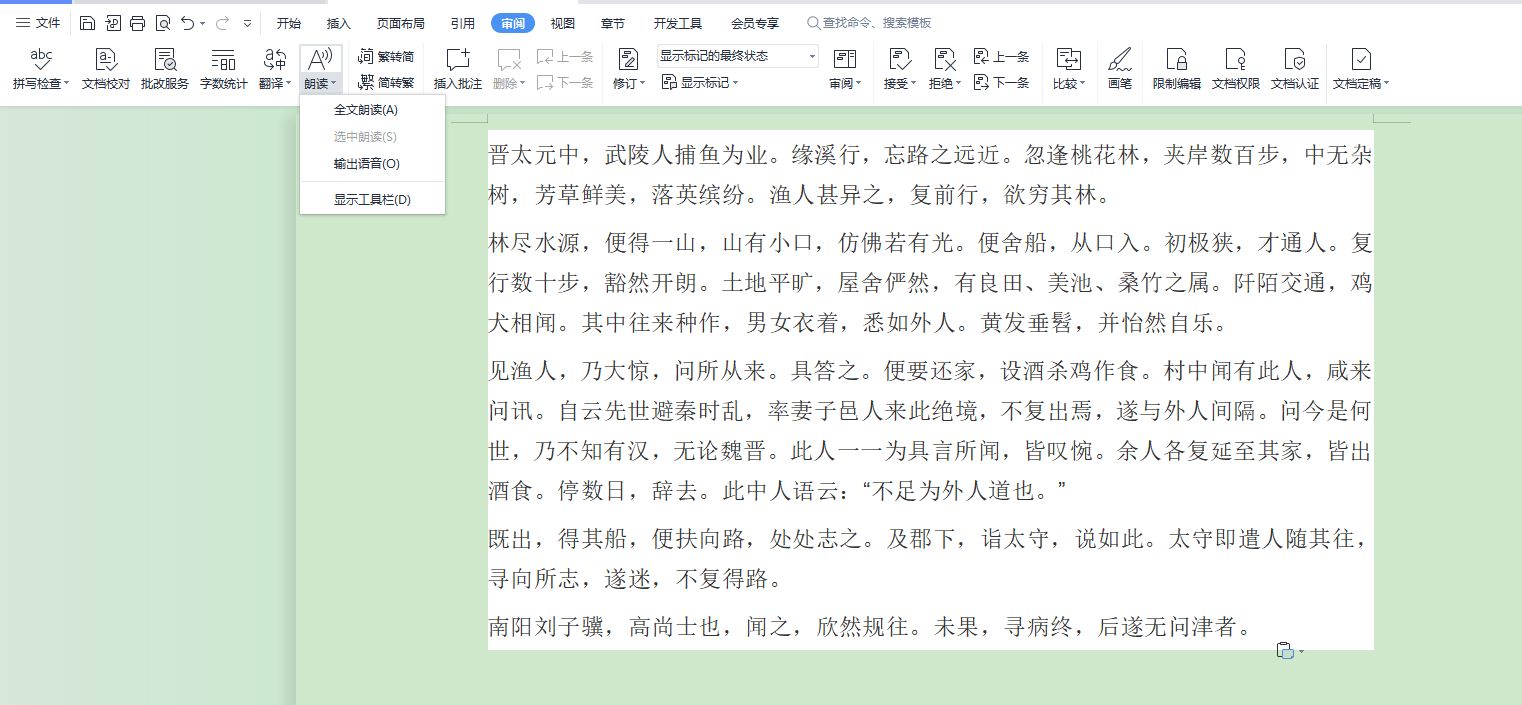This screenshot has width=1522, height=705.
Task: Click the paragraph starting 既出，得其船
Action: point(930,558)
